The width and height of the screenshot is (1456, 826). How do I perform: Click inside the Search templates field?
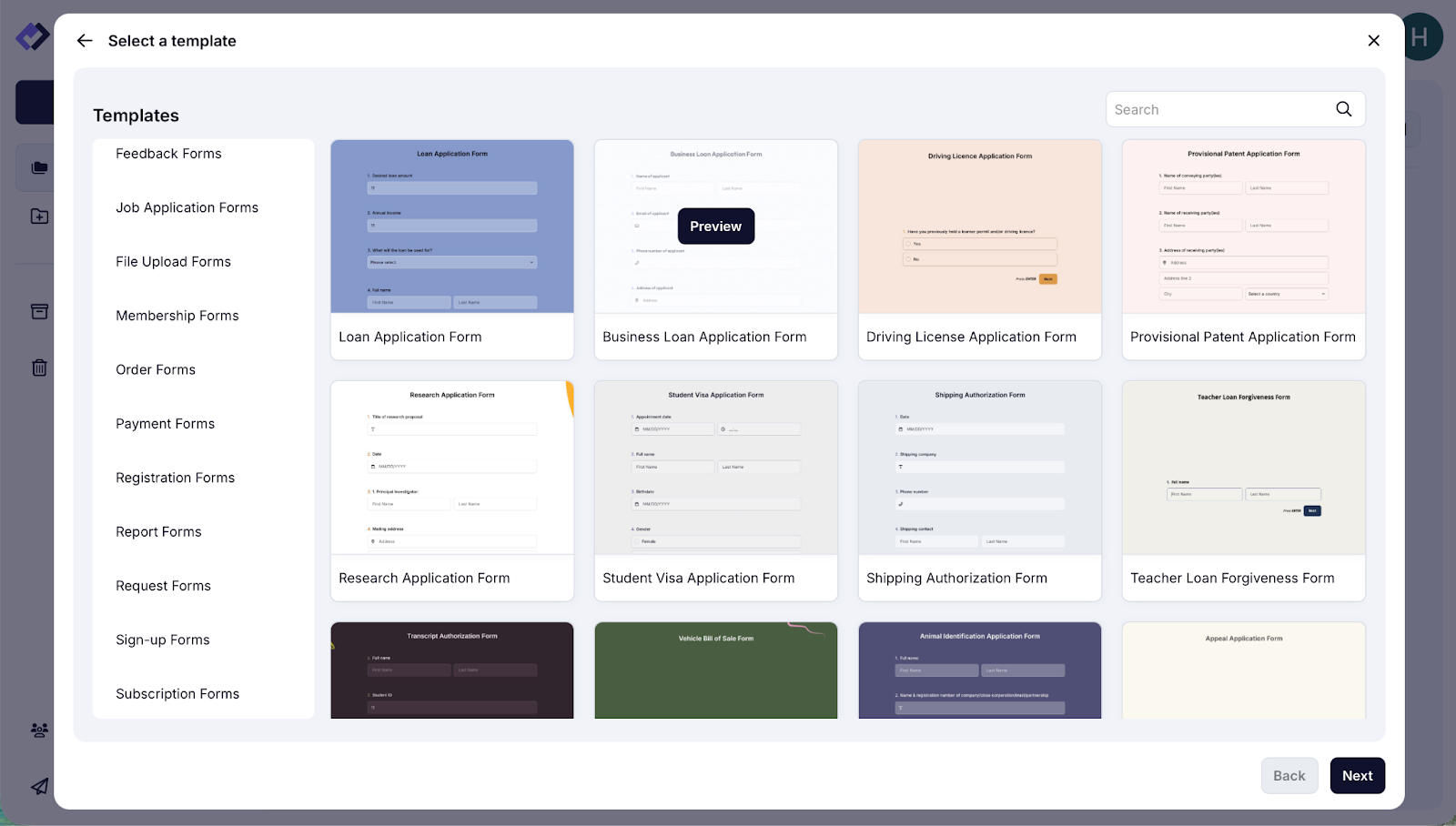1210,108
